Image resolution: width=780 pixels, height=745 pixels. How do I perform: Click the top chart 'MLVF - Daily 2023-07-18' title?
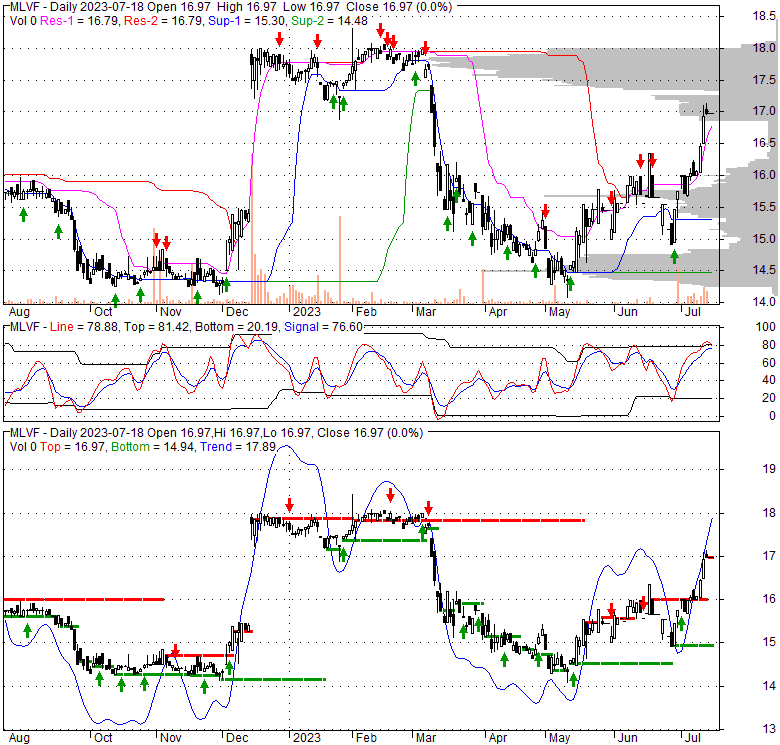click(x=77, y=7)
